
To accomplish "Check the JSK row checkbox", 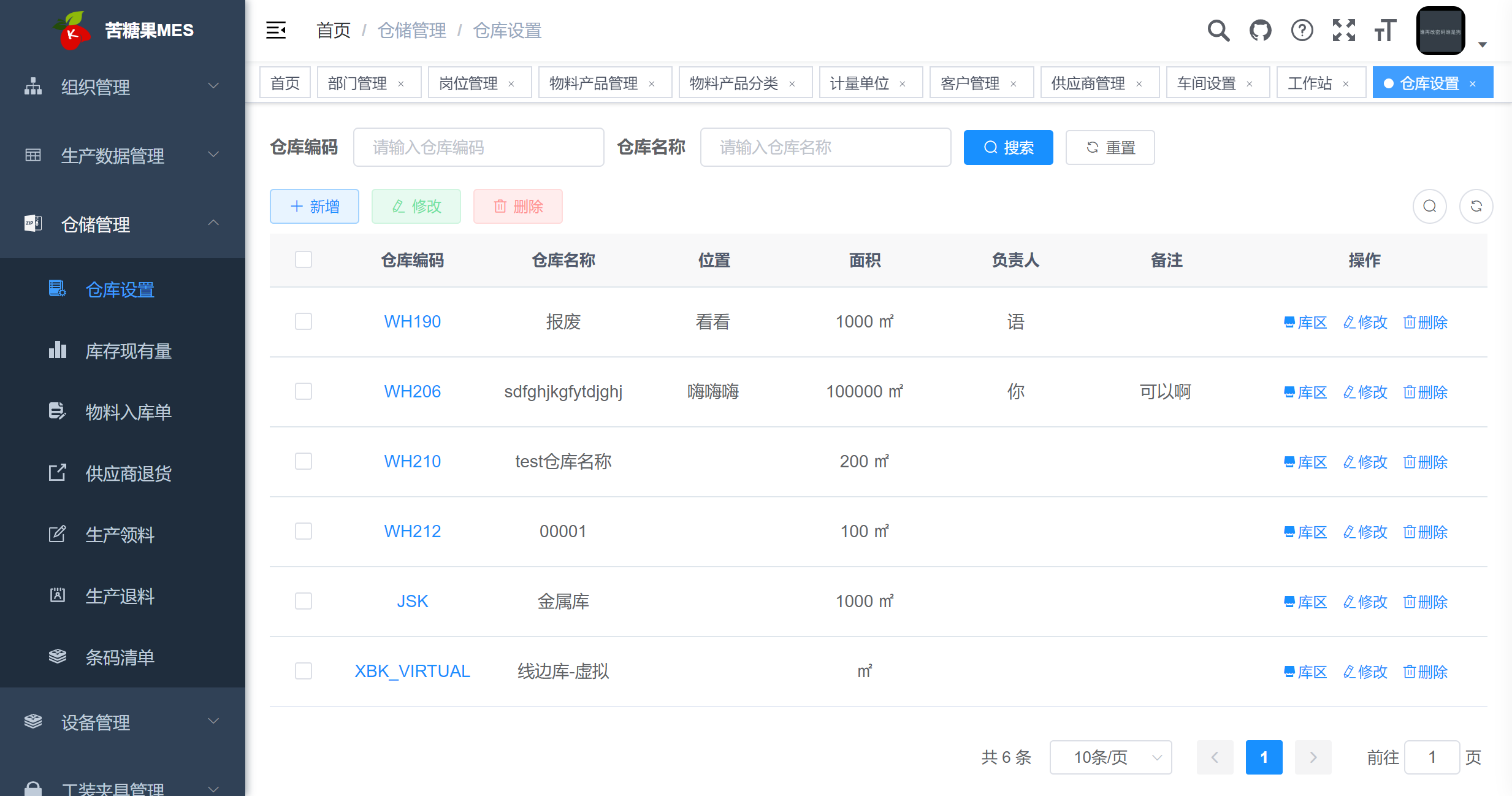I will pos(304,601).
